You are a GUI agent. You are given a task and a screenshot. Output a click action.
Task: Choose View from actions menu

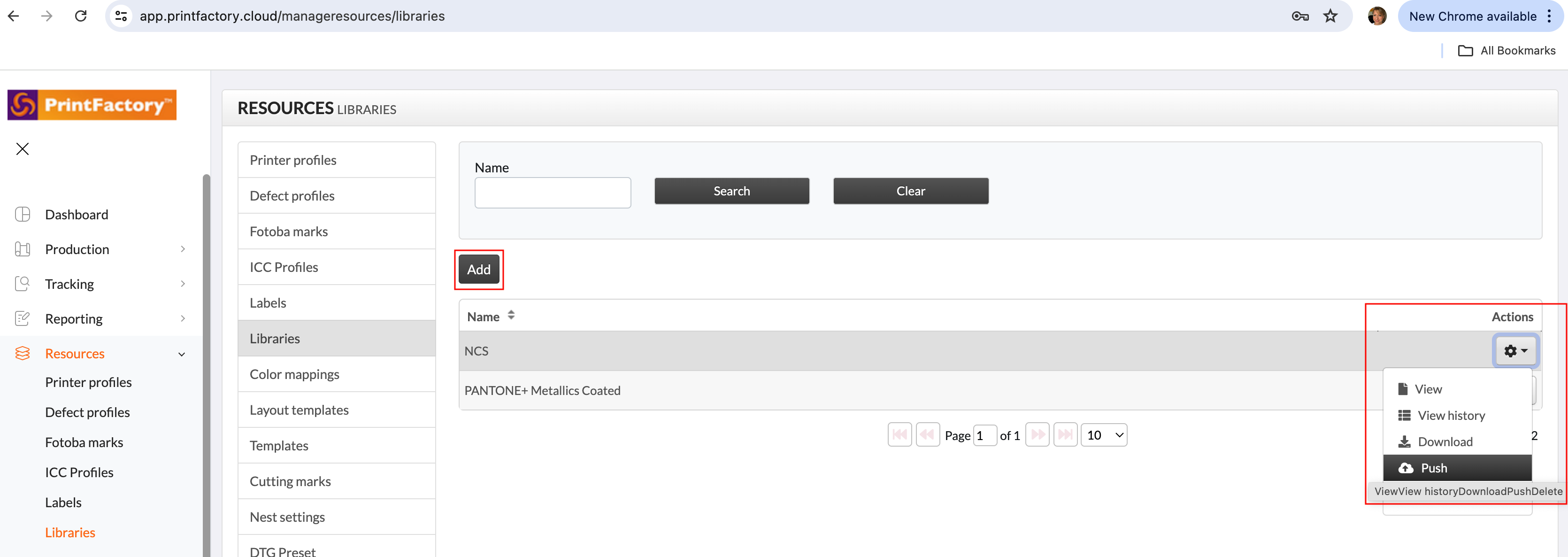[x=1457, y=389]
